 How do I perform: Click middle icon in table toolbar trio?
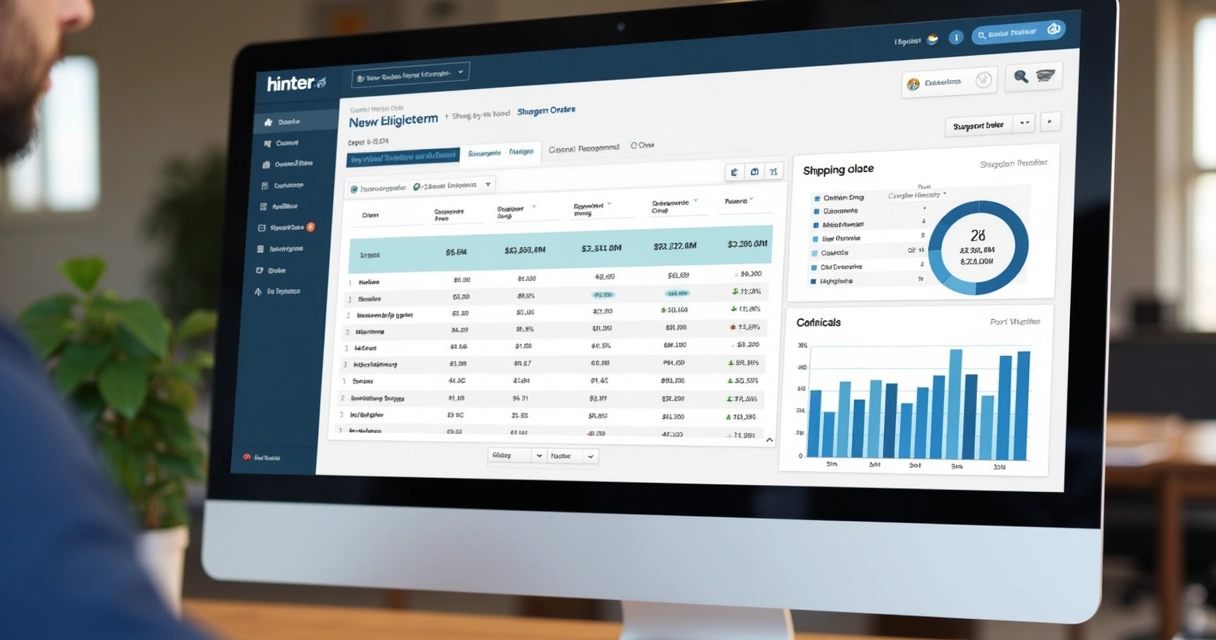click(x=755, y=172)
